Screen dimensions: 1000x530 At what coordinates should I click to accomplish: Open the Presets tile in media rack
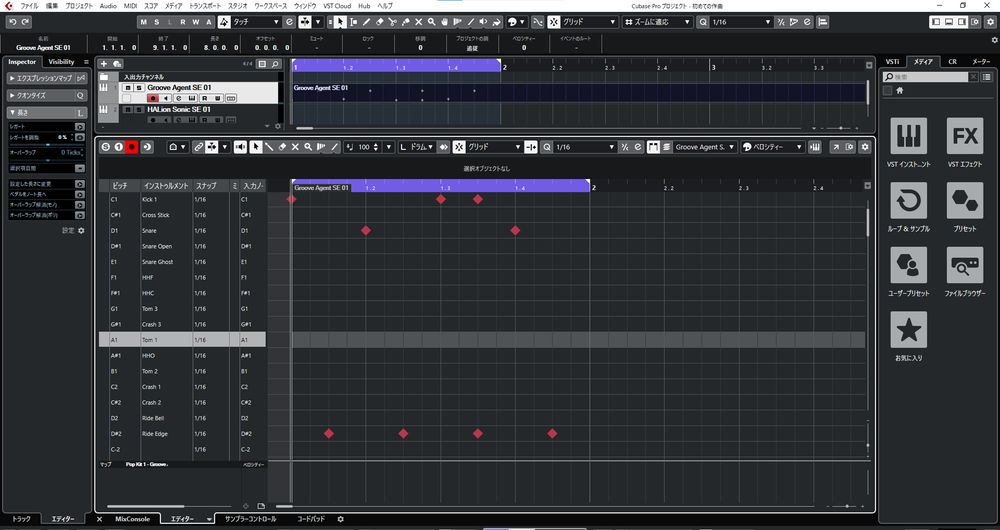pos(965,200)
